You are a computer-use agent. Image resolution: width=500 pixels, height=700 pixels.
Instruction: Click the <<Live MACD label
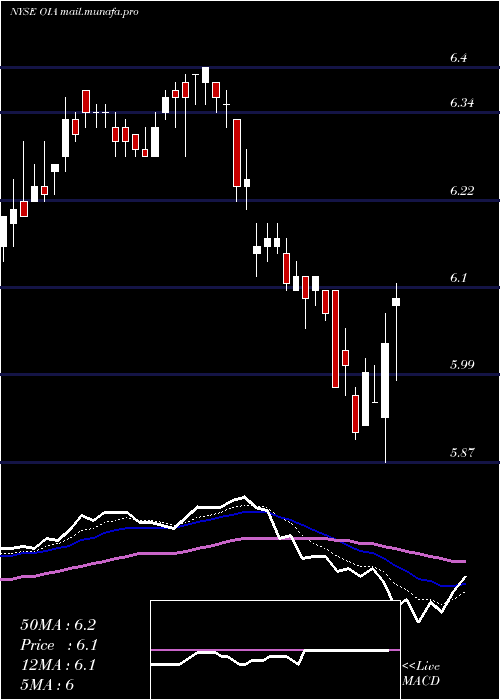pyautogui.click(x=421, y=674)
